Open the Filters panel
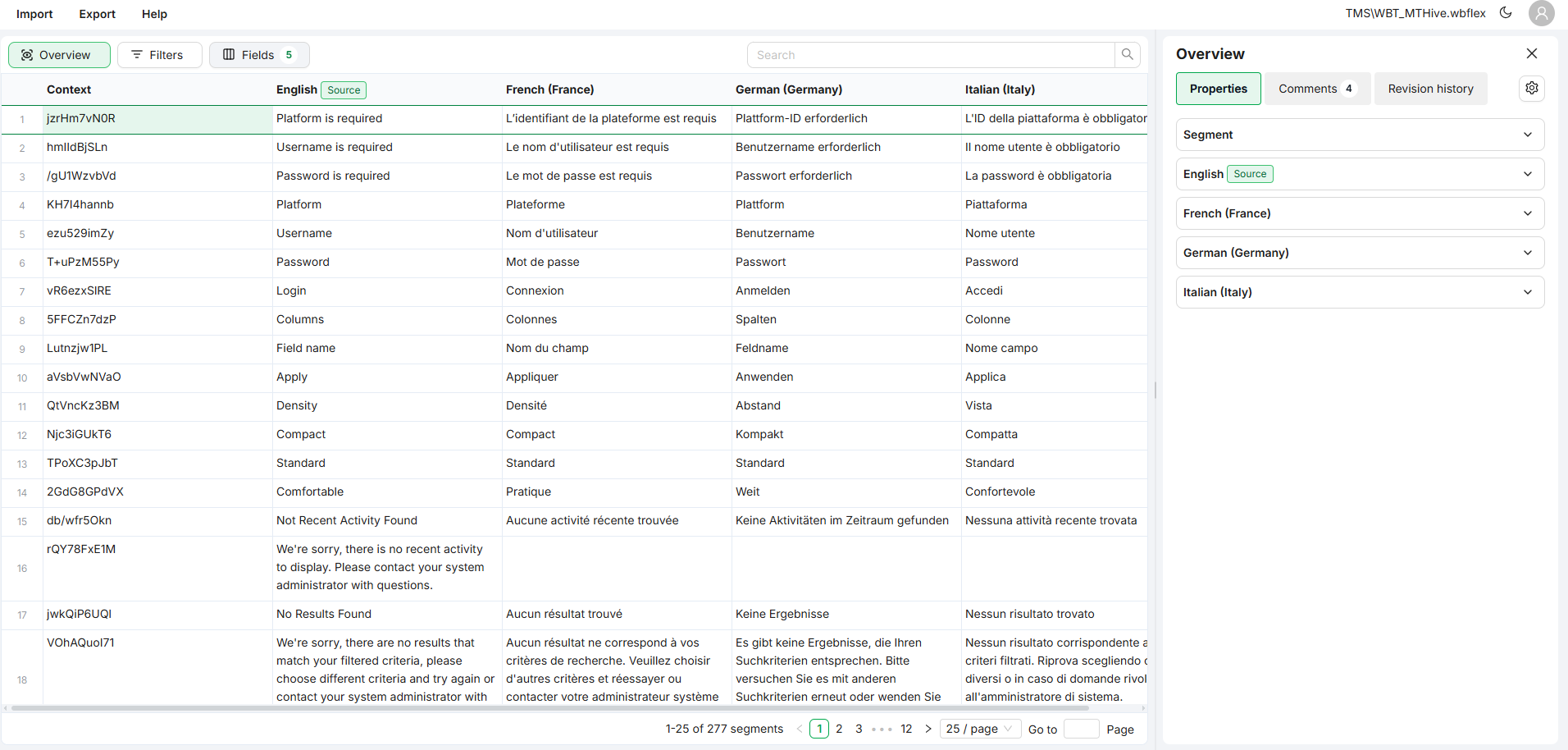 click(x=159, y=55)
